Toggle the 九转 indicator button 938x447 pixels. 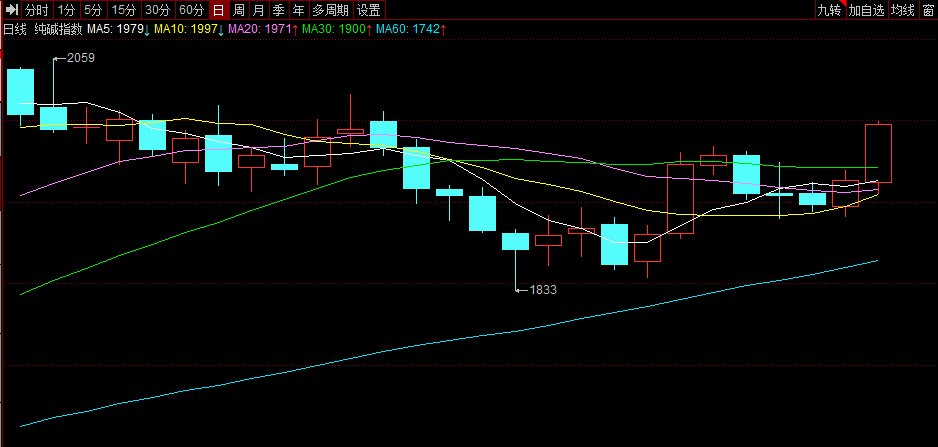[x=830, y=10]
